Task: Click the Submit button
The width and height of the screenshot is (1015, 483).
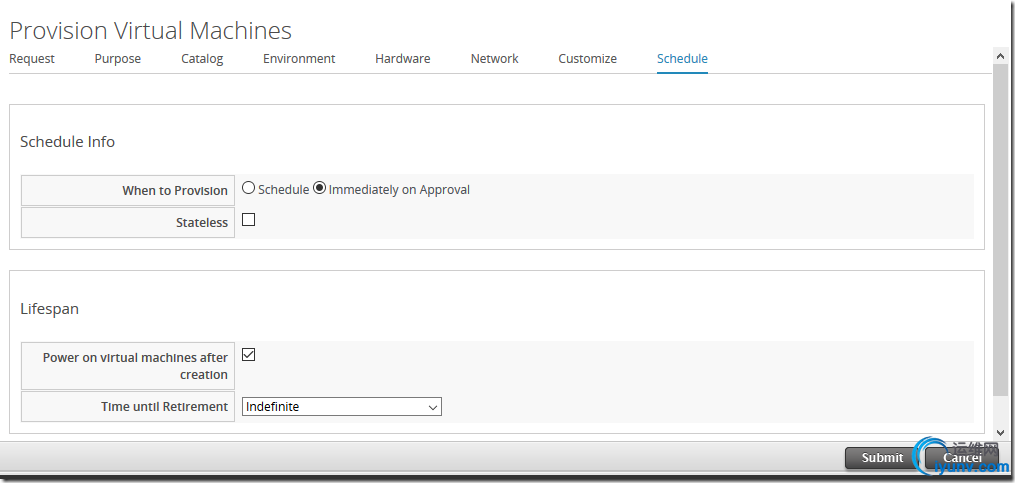Action: 882,458
